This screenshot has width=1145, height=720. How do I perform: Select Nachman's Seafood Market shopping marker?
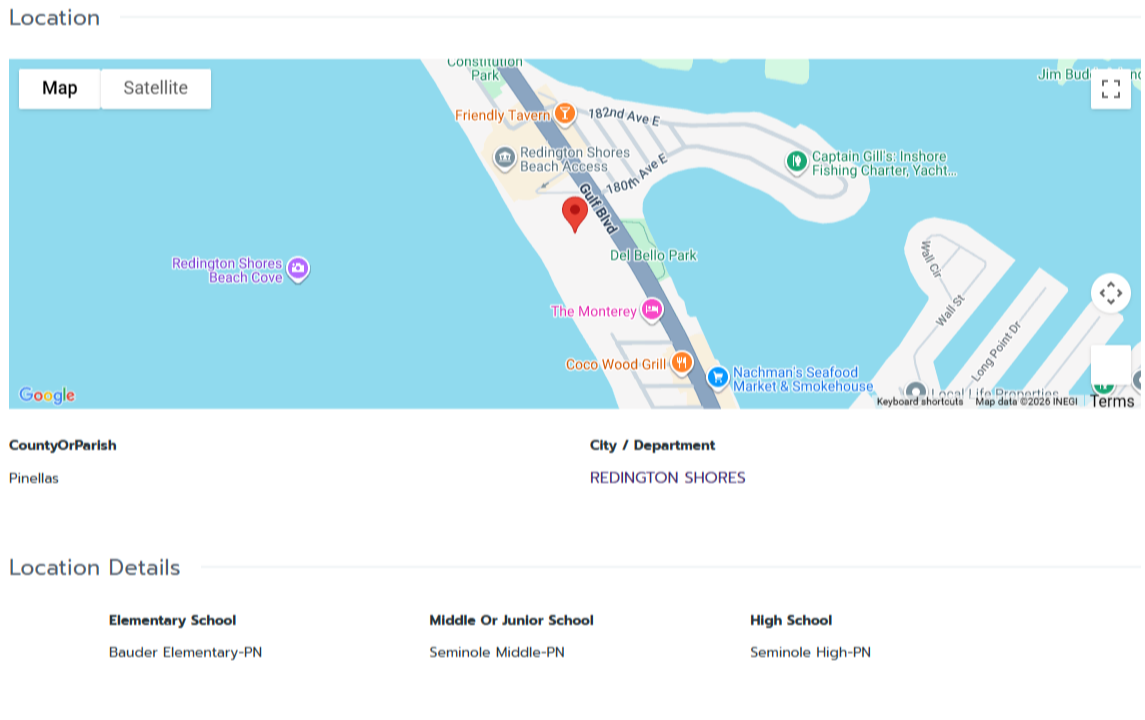coord(718,378)
